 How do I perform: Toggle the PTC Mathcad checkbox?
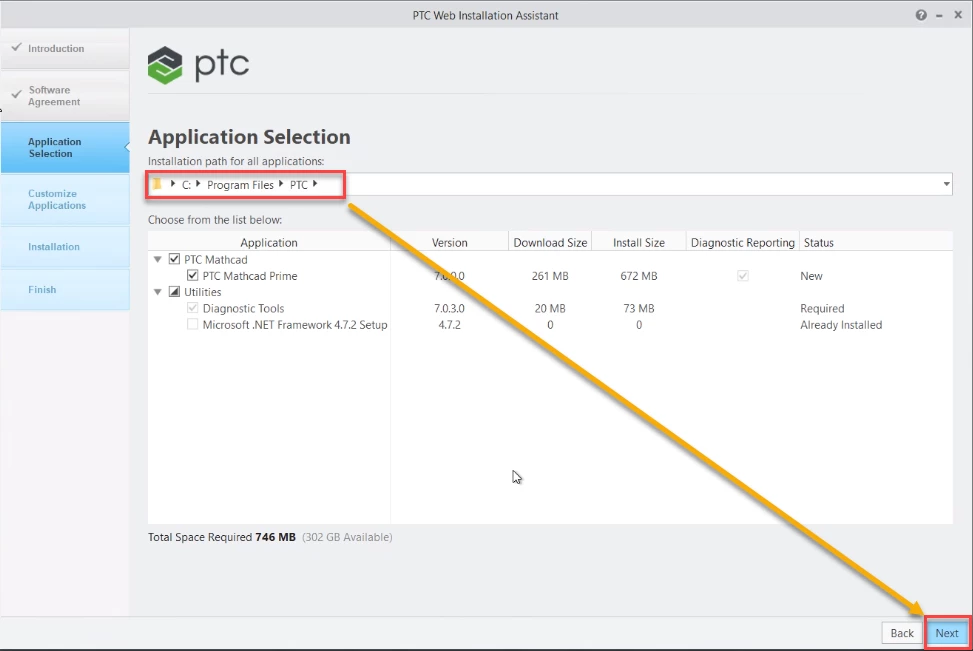click(174, 259)
